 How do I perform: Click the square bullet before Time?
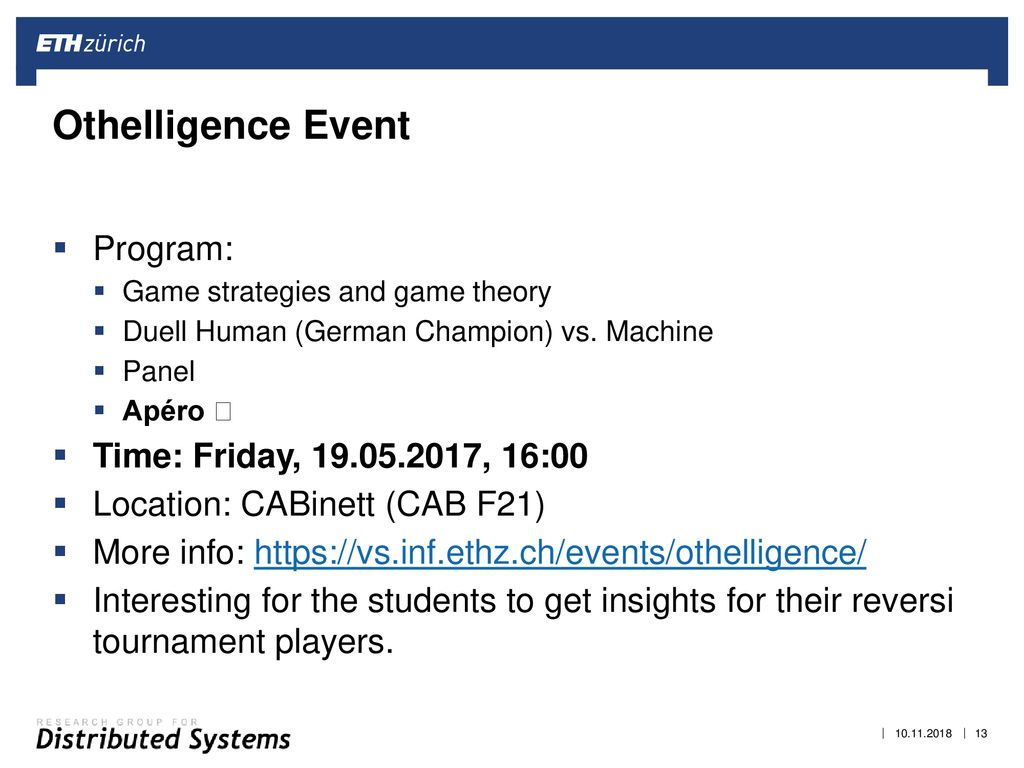(61, 455)
